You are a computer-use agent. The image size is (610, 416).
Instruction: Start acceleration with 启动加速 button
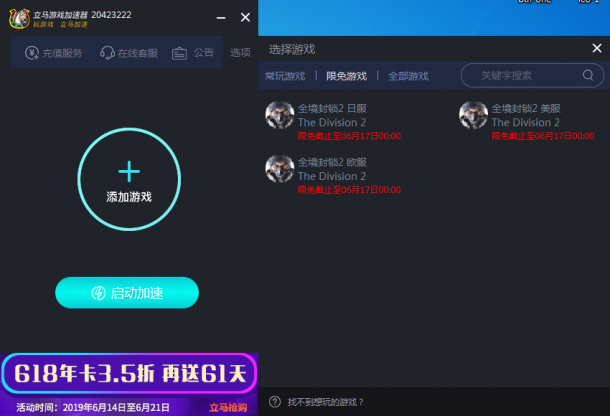point(127,293)
